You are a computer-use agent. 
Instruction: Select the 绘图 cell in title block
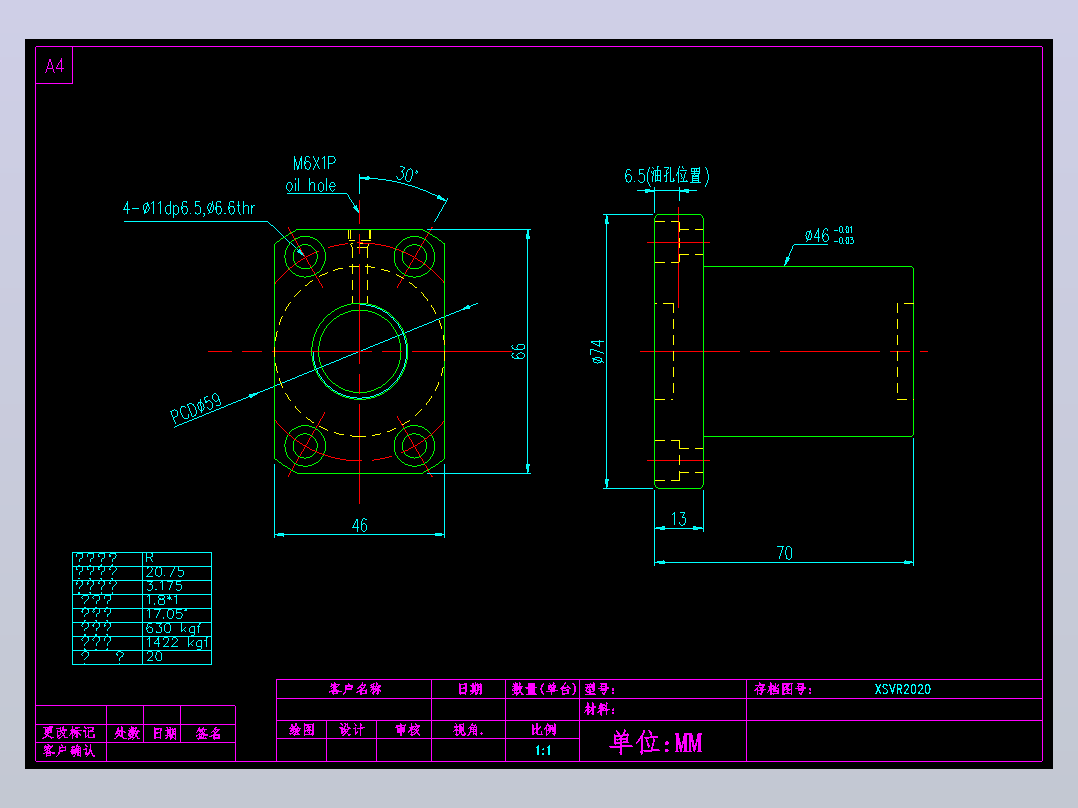pos(302,730)
